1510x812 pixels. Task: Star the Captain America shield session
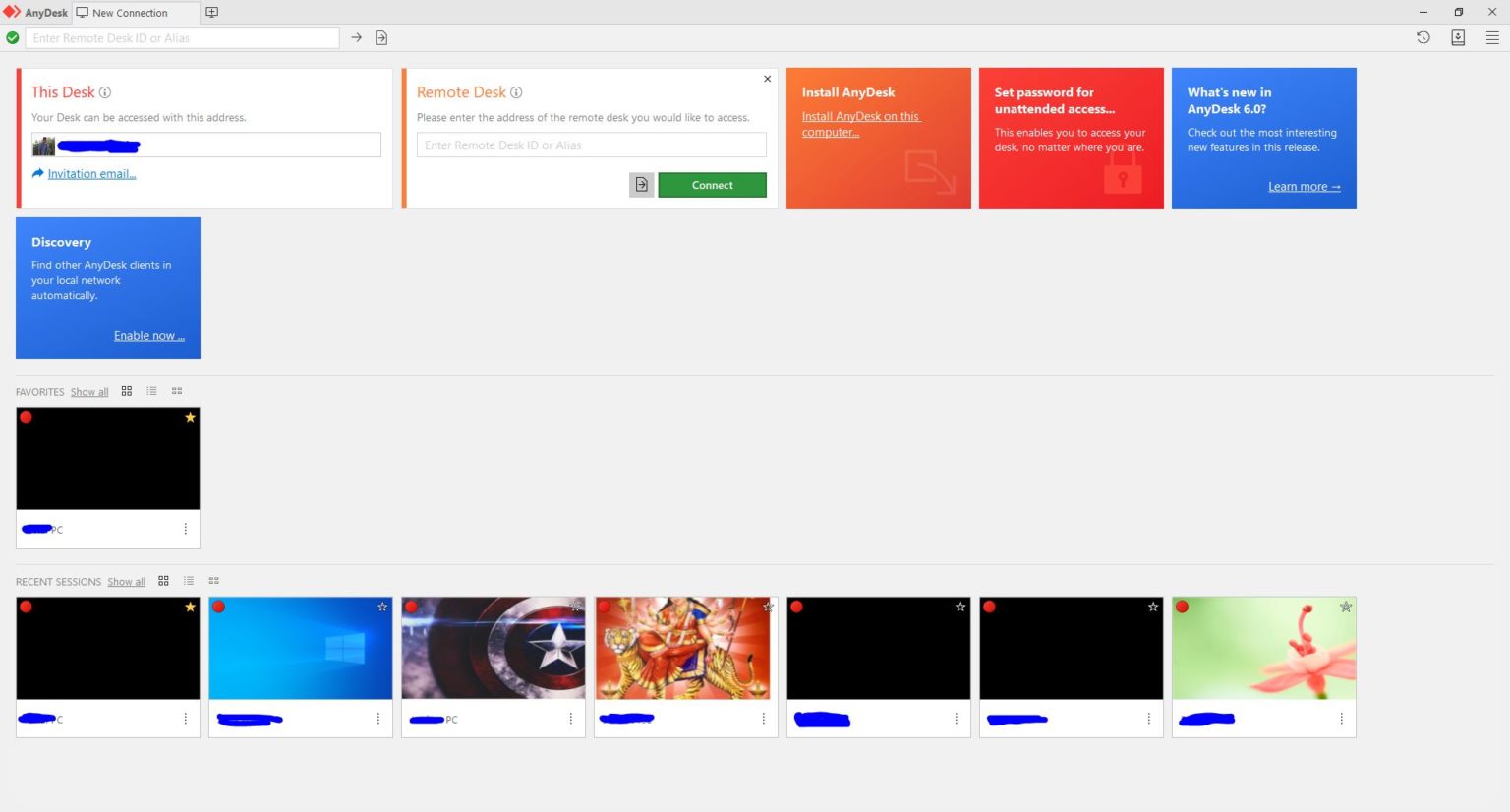click(575, 607)
